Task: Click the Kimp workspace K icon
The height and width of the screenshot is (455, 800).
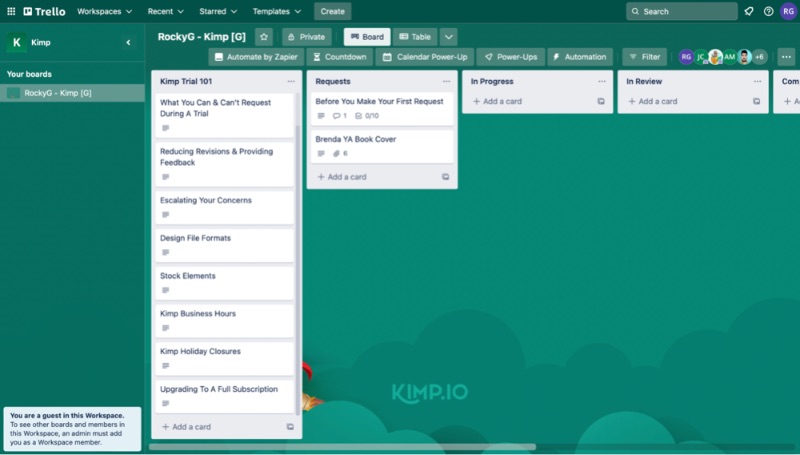Action: 16,42
